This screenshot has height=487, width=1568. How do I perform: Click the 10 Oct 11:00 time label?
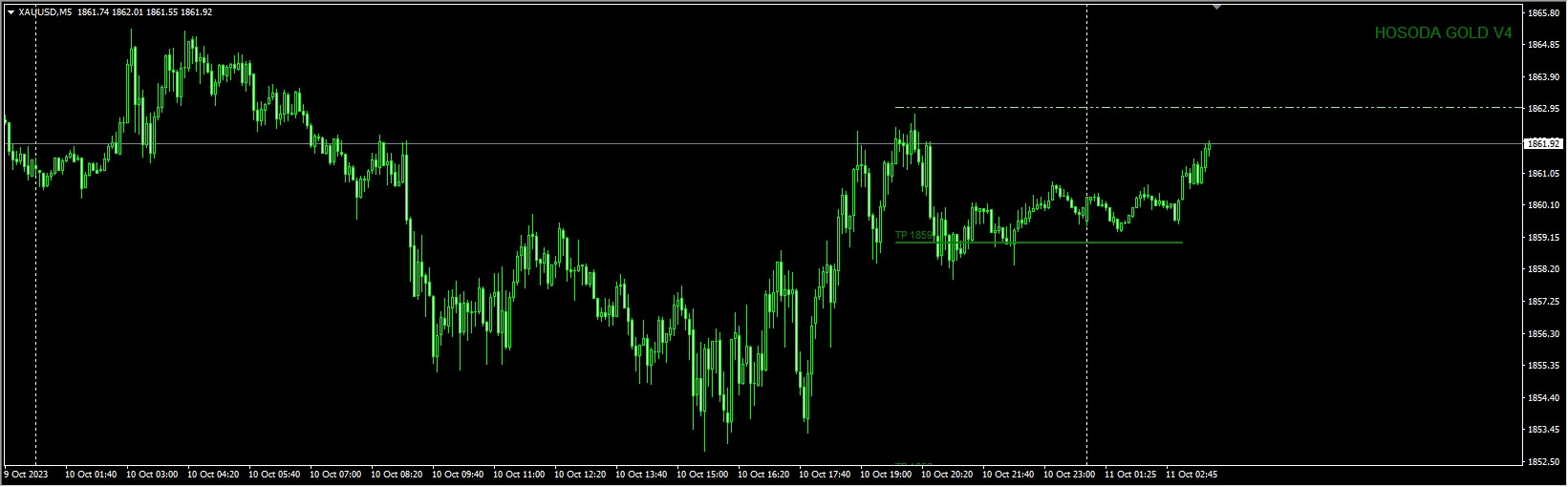pos(519,475)
